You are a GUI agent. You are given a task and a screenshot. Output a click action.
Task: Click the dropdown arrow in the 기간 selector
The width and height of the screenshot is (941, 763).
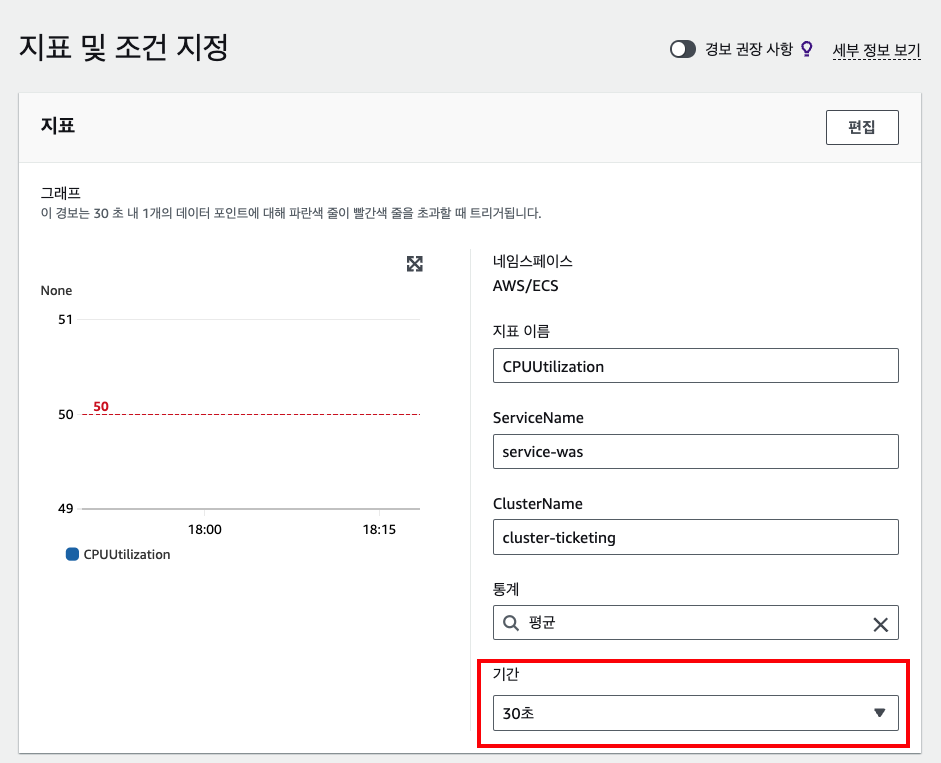[x=880, y=713]
